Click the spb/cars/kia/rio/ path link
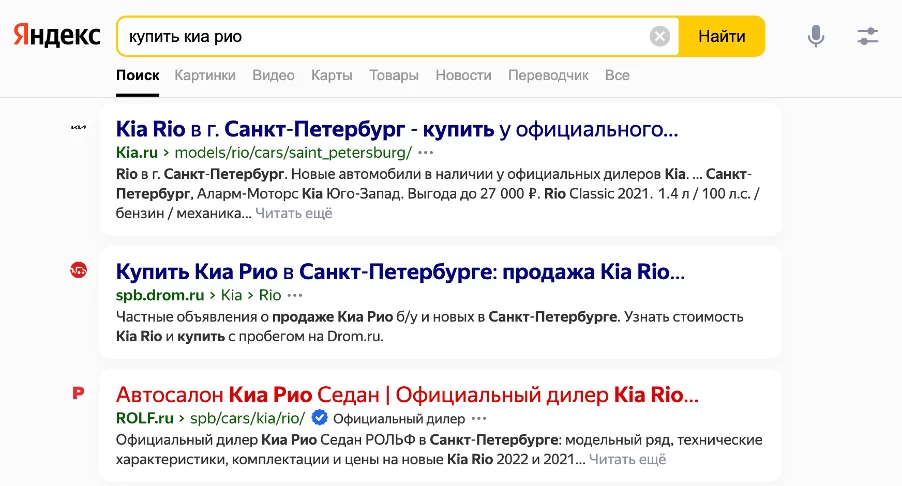The image size is (902, 486). coord(247,418)
